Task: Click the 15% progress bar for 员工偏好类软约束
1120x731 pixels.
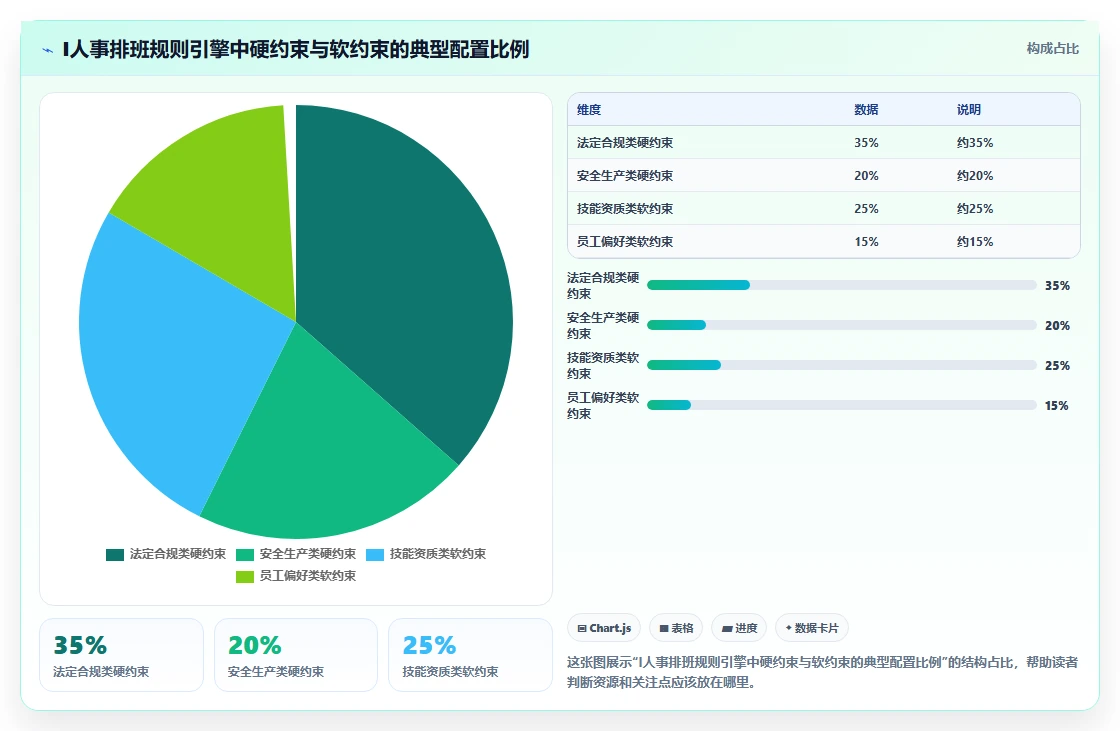Action: (841, 405)
